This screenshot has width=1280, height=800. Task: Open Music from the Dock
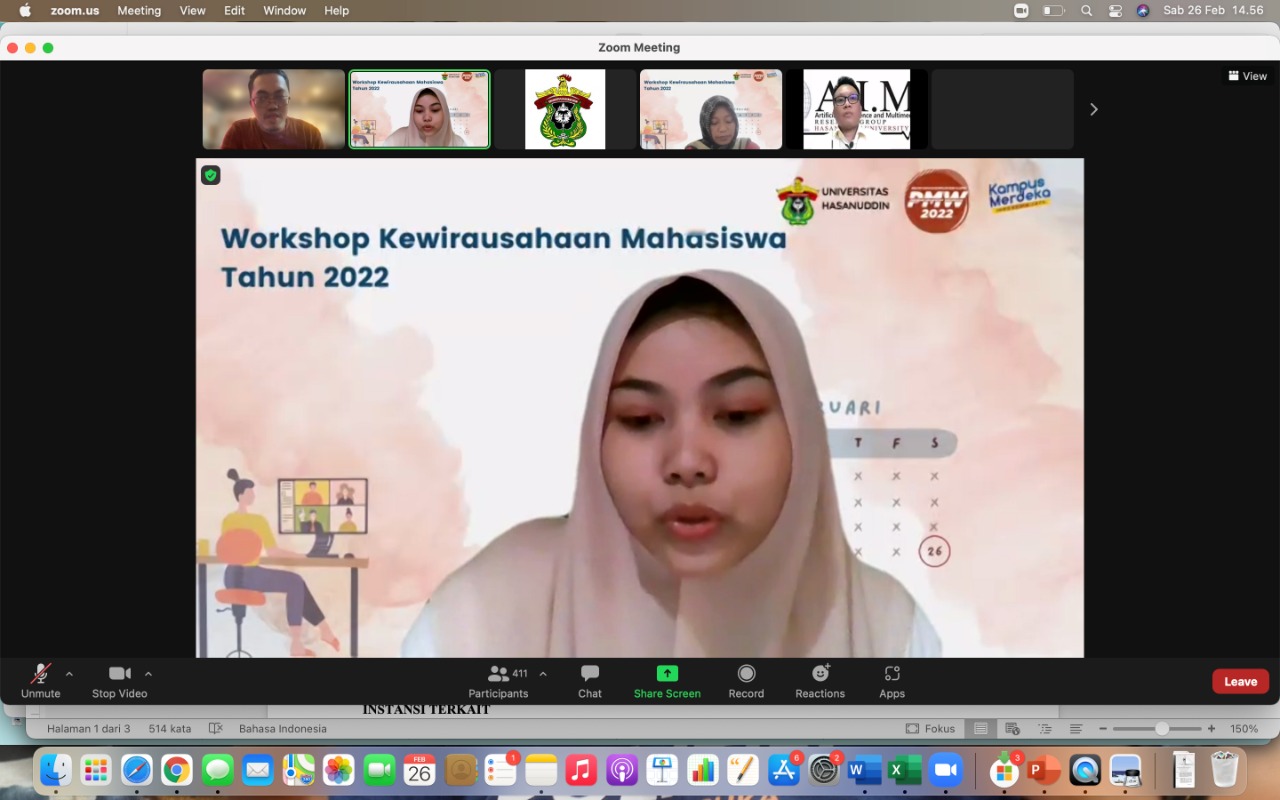click(x=581, y=770)
